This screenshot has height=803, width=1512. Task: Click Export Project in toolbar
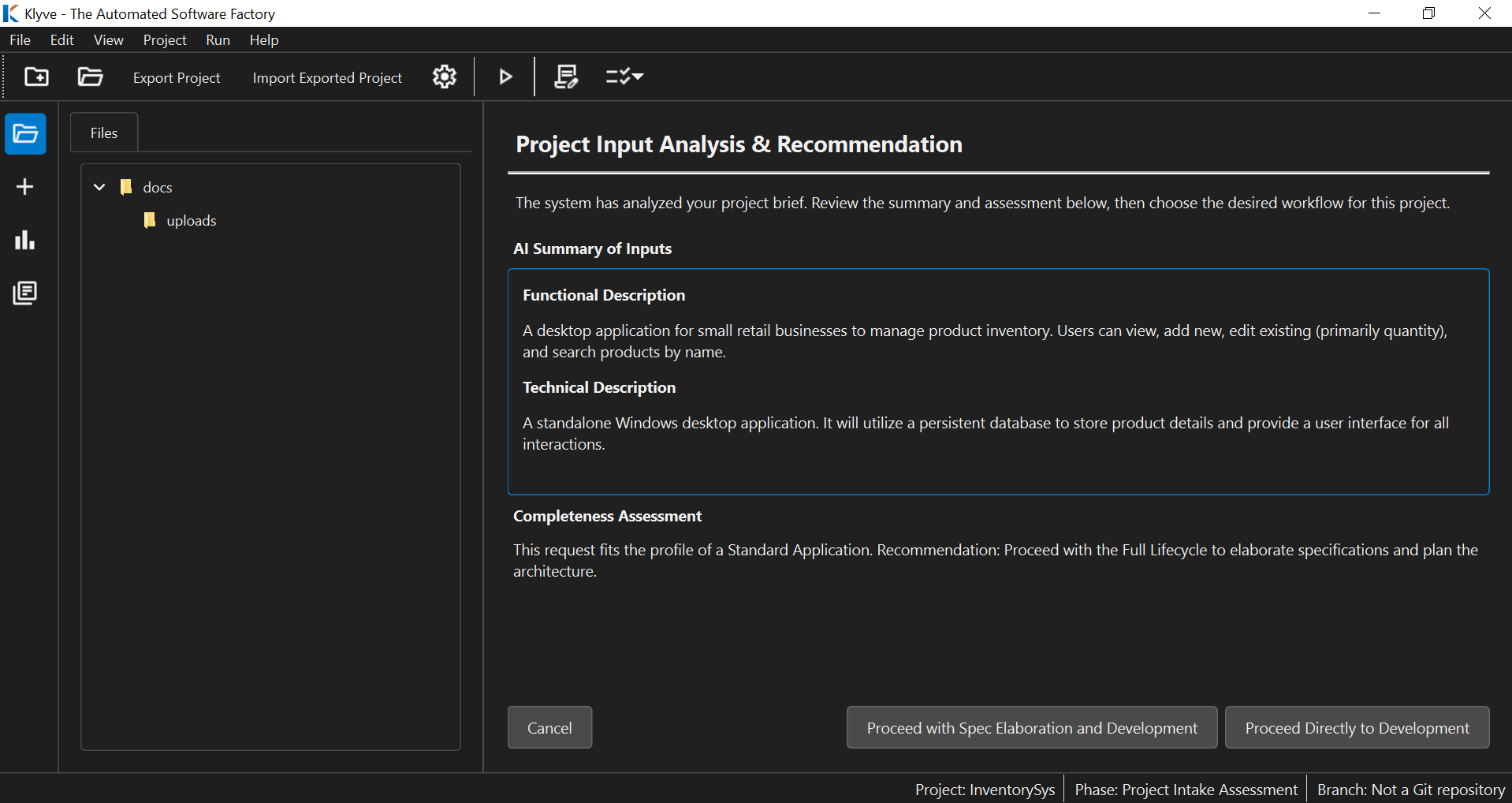(177, 78)
